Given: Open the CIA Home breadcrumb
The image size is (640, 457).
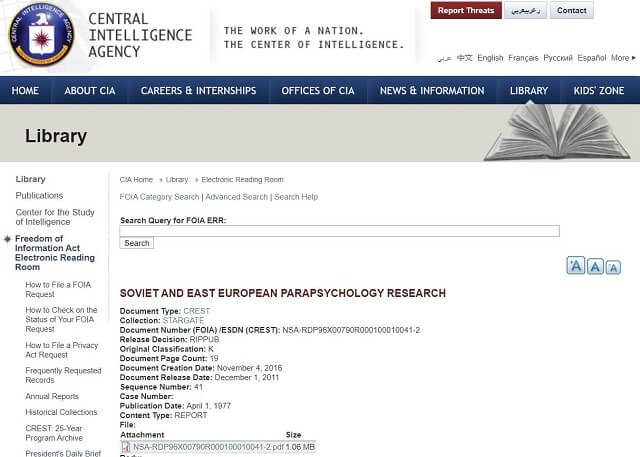Looking at the screenshot, I should [x=136, y=180].
